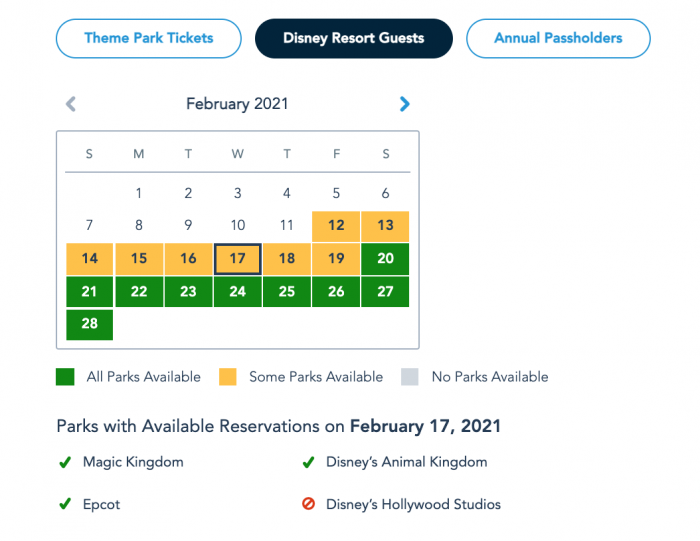Select the Disney Resort Guests tab
Viewport: 700px width, 541px height.
tap(354, 39)
